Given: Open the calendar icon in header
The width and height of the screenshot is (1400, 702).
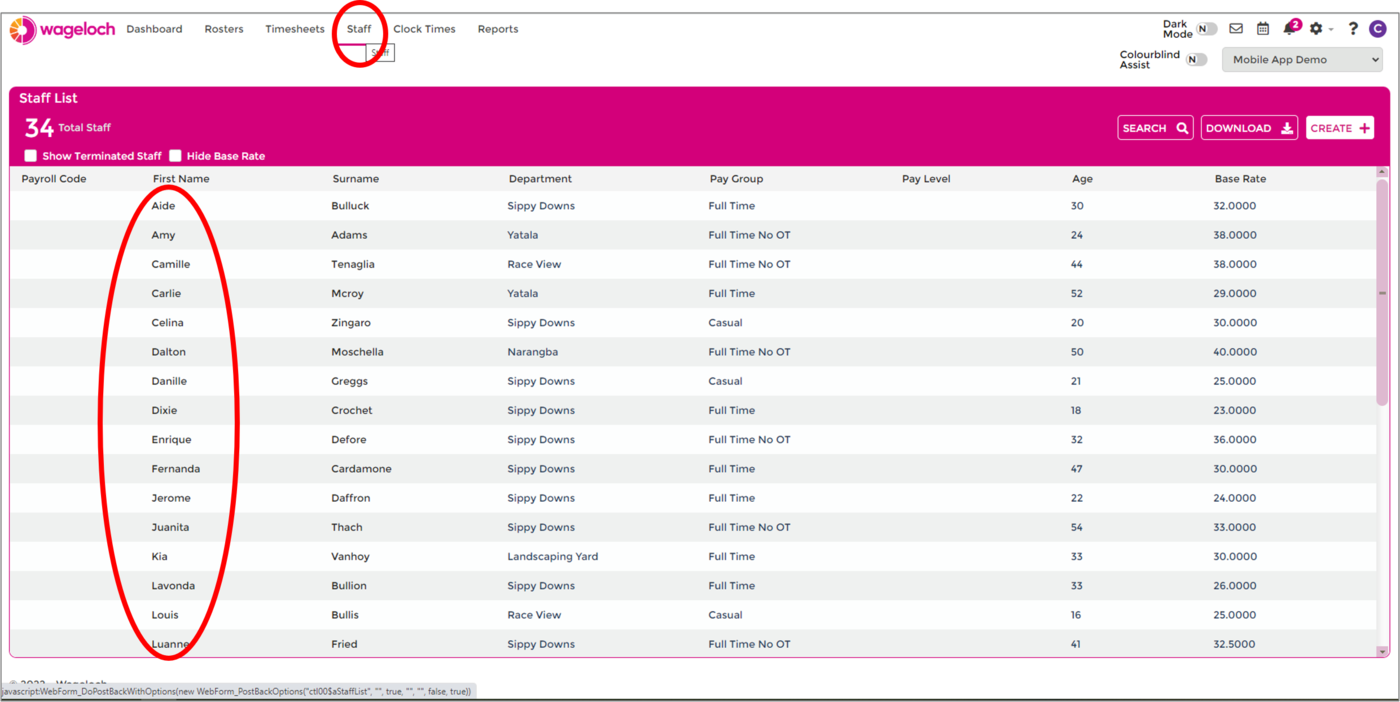Looking at the screenshot, I should [1263, 29].
